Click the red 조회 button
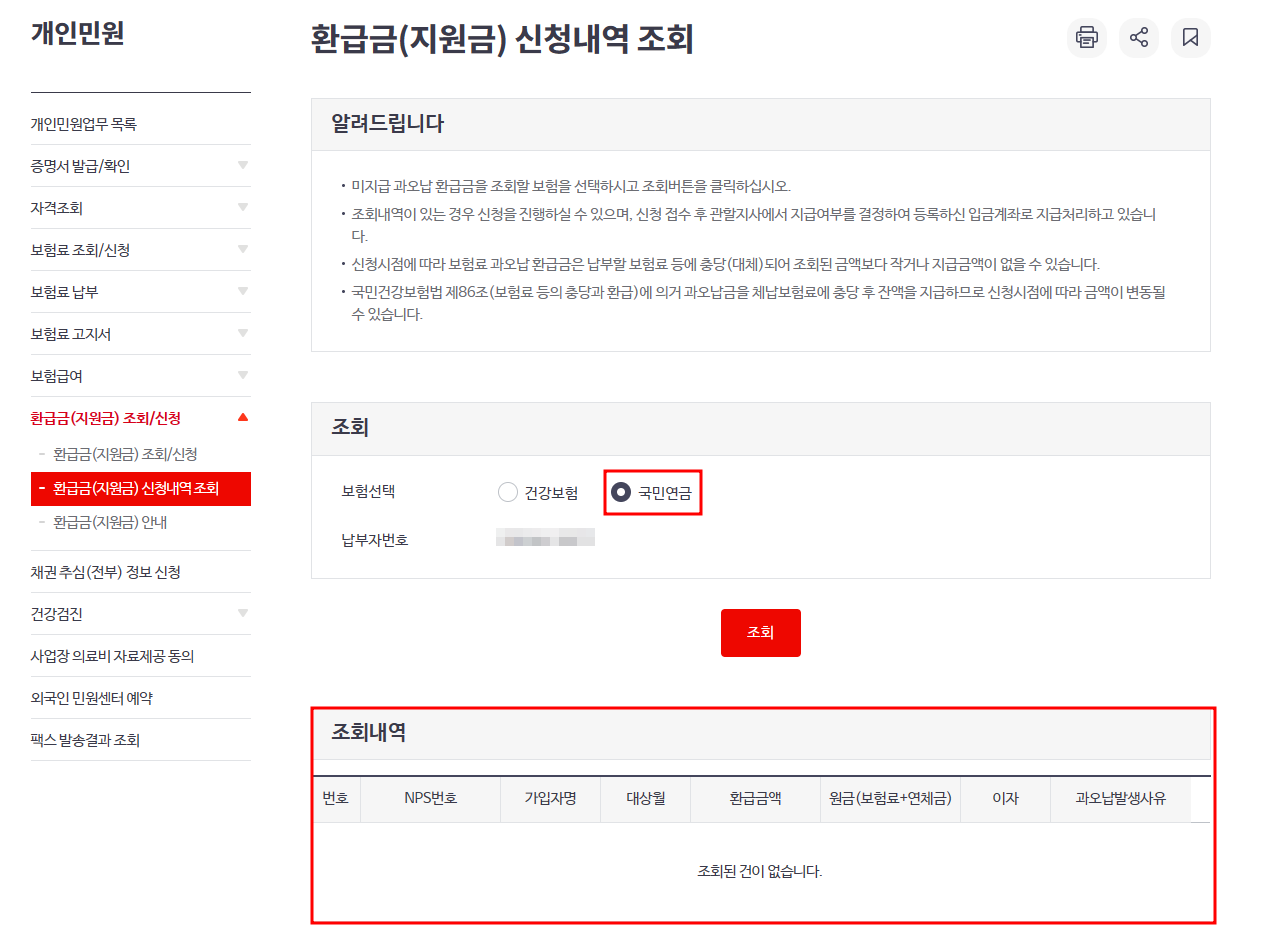The height and width of the screenshot is (934, 1287). (x=760, y=633)
